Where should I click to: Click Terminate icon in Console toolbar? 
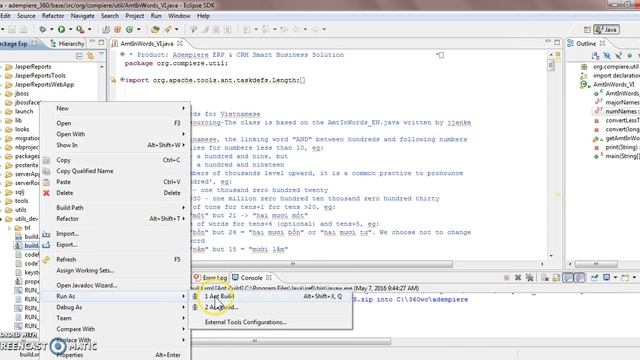click(507, 278)
